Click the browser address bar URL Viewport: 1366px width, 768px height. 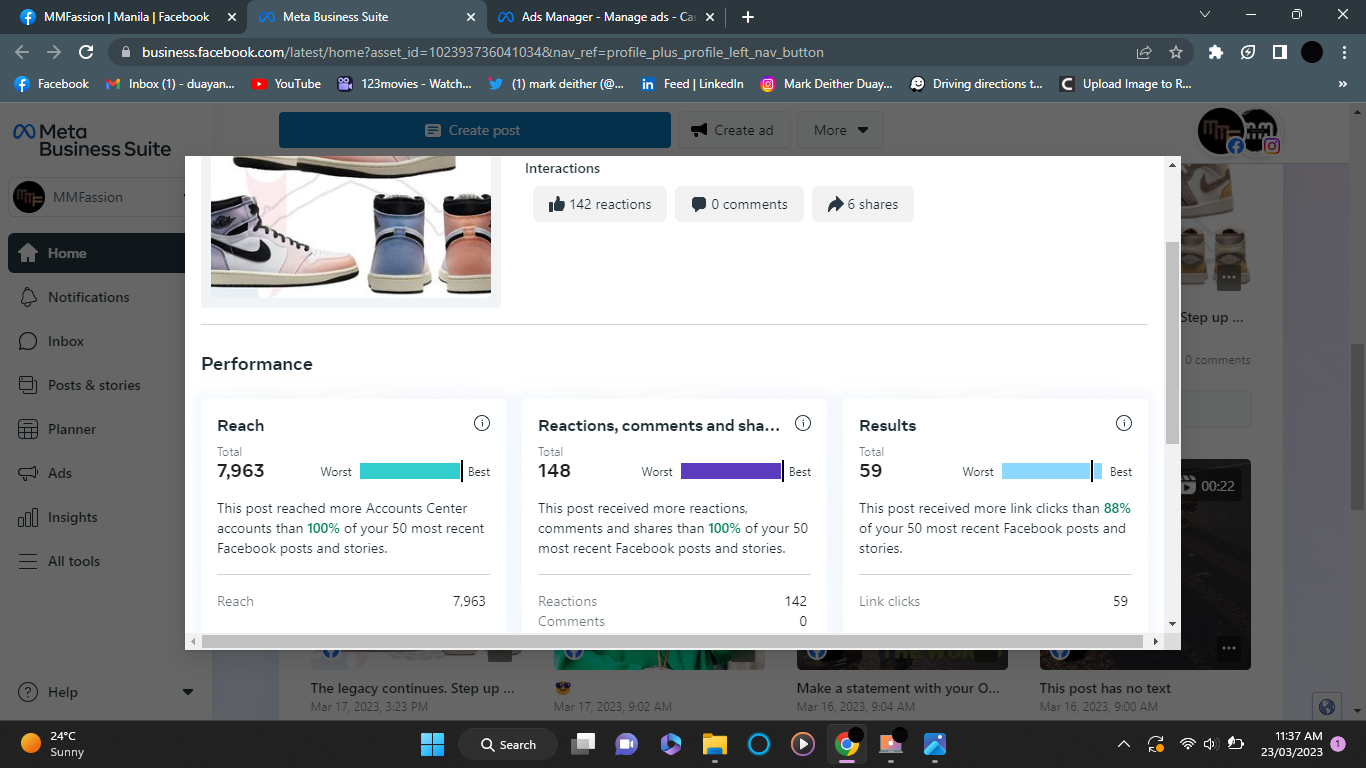click(x=483, y=52)
